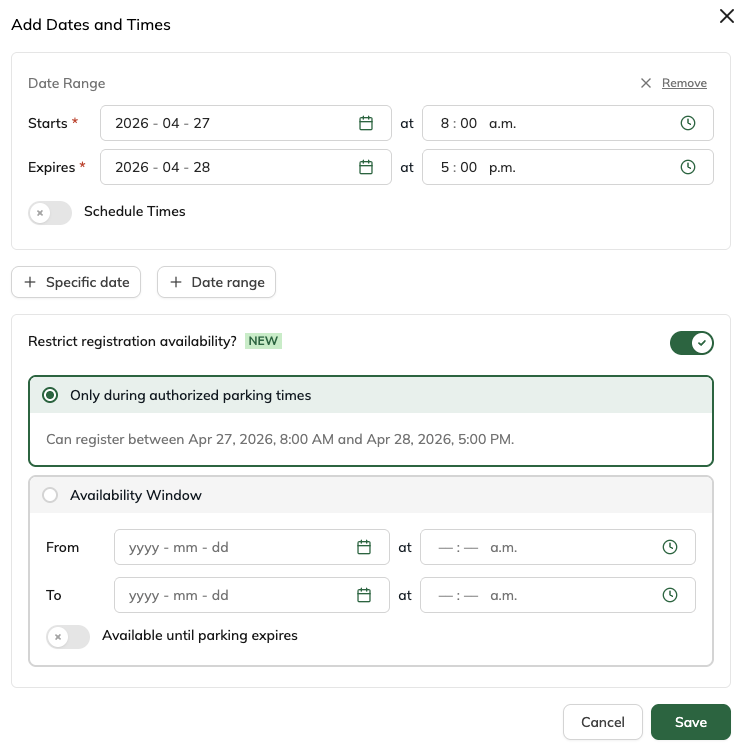Image resolution: width=743 pixels, height=748 pixels.
Task: Add a Specific date entry
Action: tap(76, 282)
